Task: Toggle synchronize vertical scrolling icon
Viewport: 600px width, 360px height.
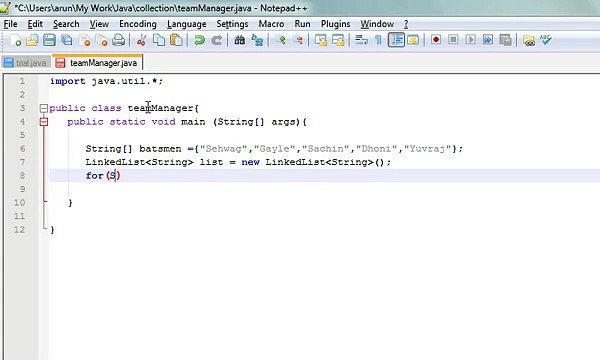Action: [x=321, y=40]
